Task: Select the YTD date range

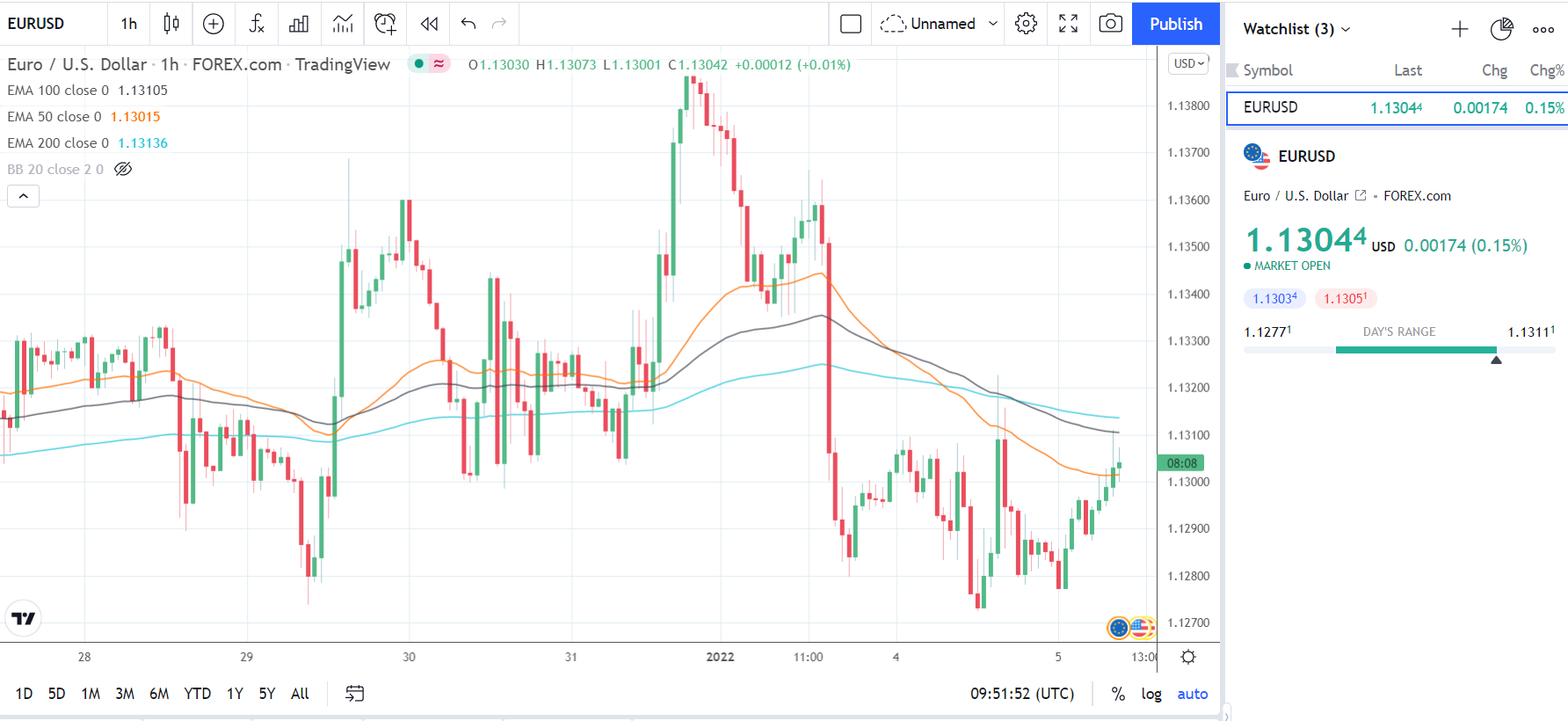Action: 198,694
